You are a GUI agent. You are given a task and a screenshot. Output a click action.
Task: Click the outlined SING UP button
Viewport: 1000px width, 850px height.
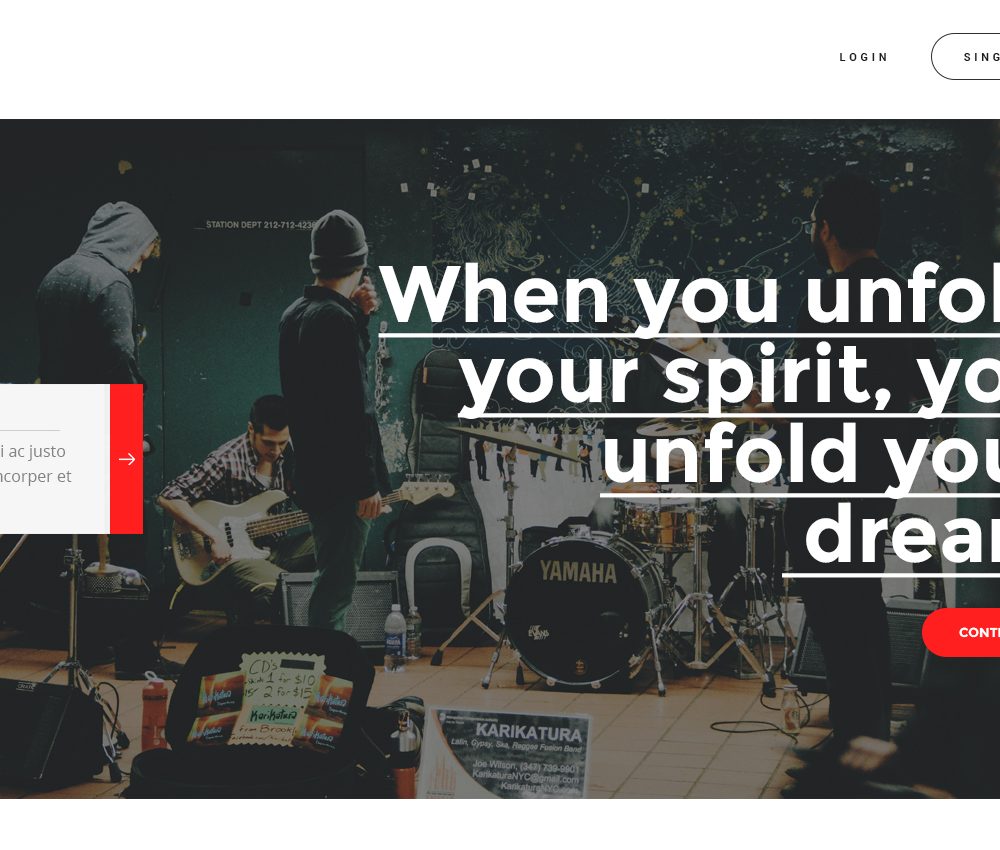click(966, 57)
